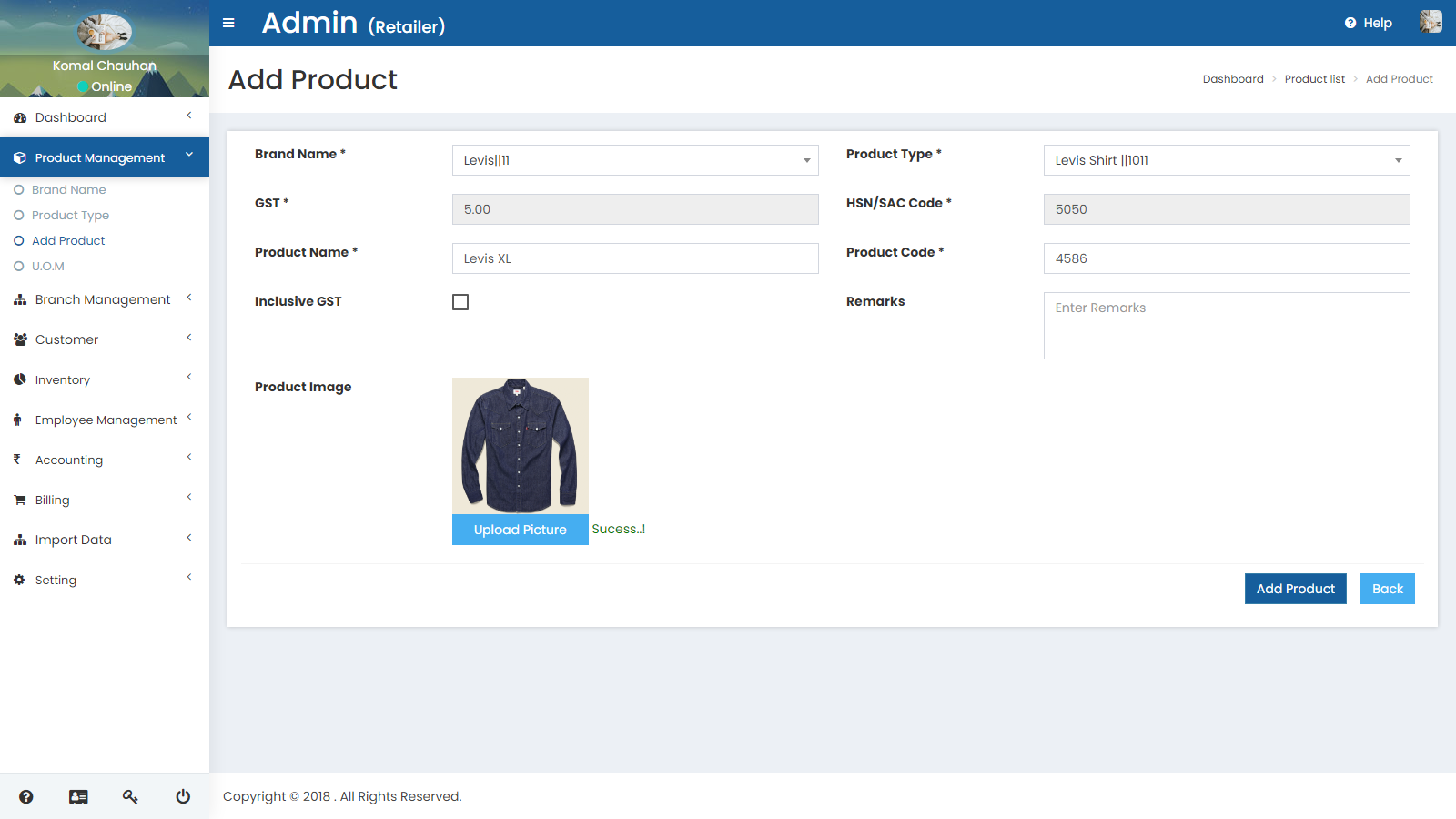This screenshot has height=819, width=1456.
Task: Toggle the hamburger sidebar menu icon
Action: [228, 23]
